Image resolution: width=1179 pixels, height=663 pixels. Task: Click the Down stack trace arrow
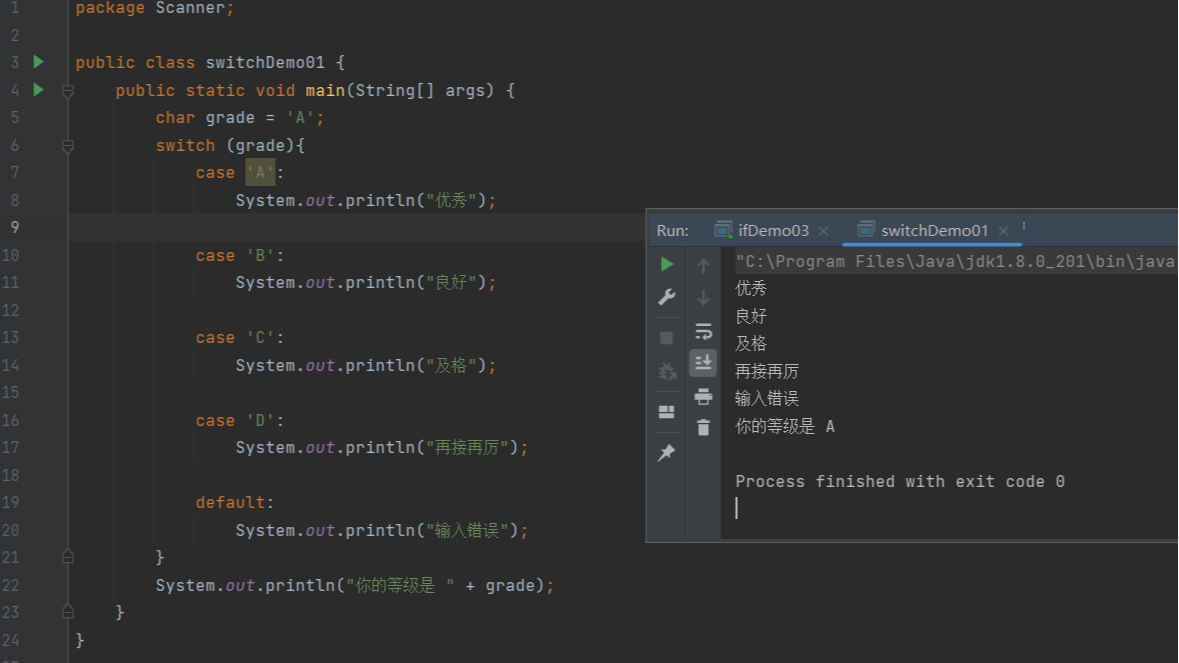(x=703, y=298)
